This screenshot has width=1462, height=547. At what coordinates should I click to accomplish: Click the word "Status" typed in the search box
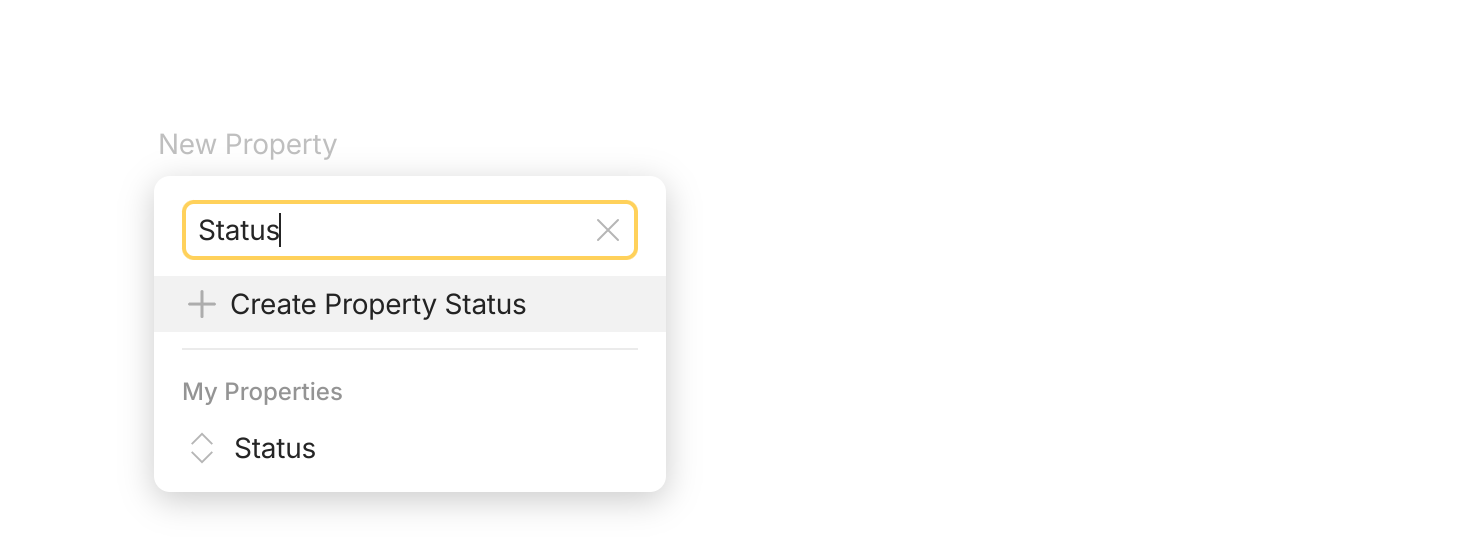tap(238, 231)
